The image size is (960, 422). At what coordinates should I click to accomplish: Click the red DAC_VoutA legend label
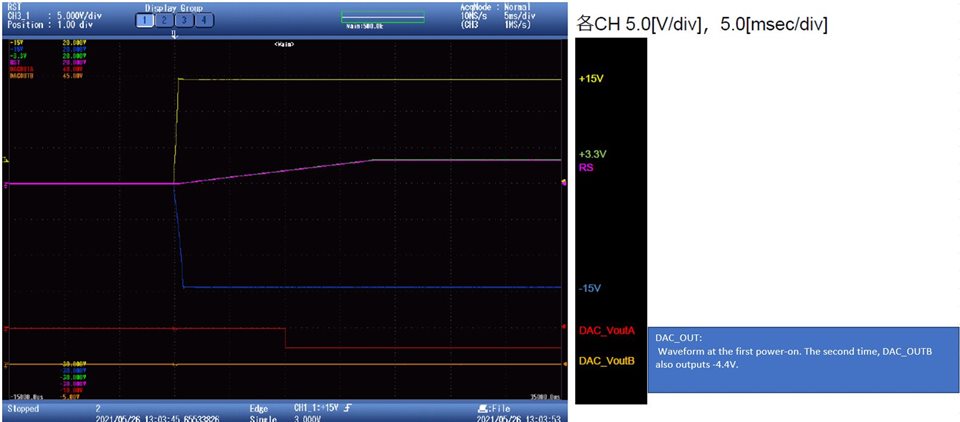(x=607, y=331)
